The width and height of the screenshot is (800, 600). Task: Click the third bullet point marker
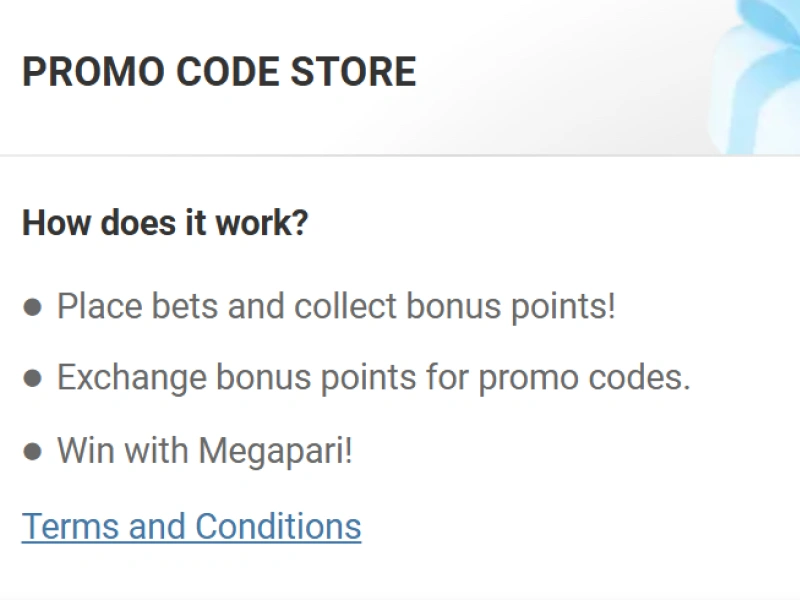[x=31, y=450]
